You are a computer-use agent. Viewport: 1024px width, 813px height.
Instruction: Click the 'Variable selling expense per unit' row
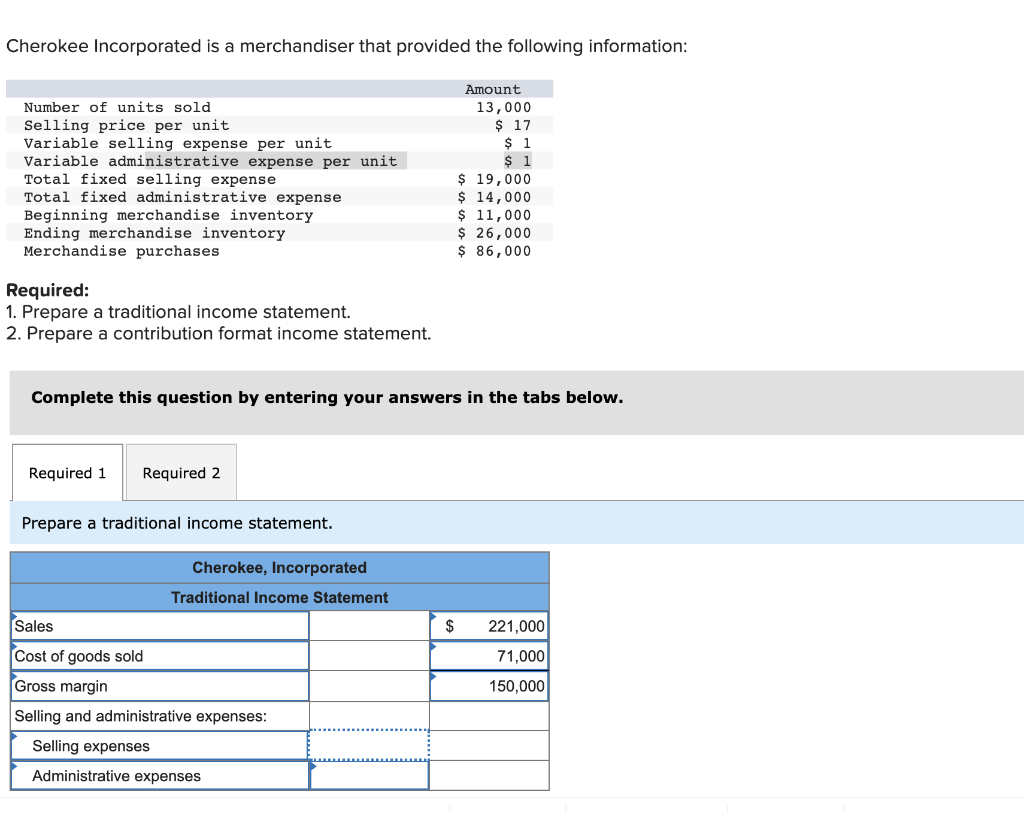click(280, 143)
